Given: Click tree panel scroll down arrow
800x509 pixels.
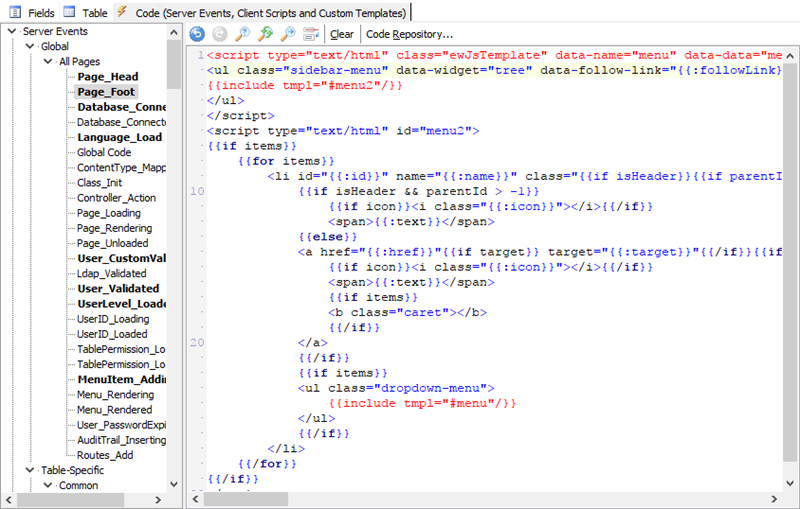Looking at the screenshot, I should click(174, 484).
